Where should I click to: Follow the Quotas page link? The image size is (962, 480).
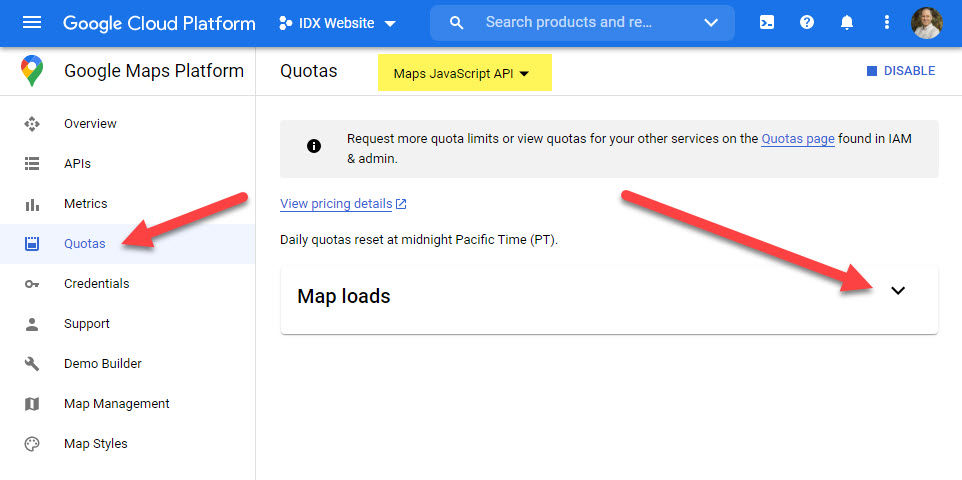pyautogui.click(x=798, y=139)
